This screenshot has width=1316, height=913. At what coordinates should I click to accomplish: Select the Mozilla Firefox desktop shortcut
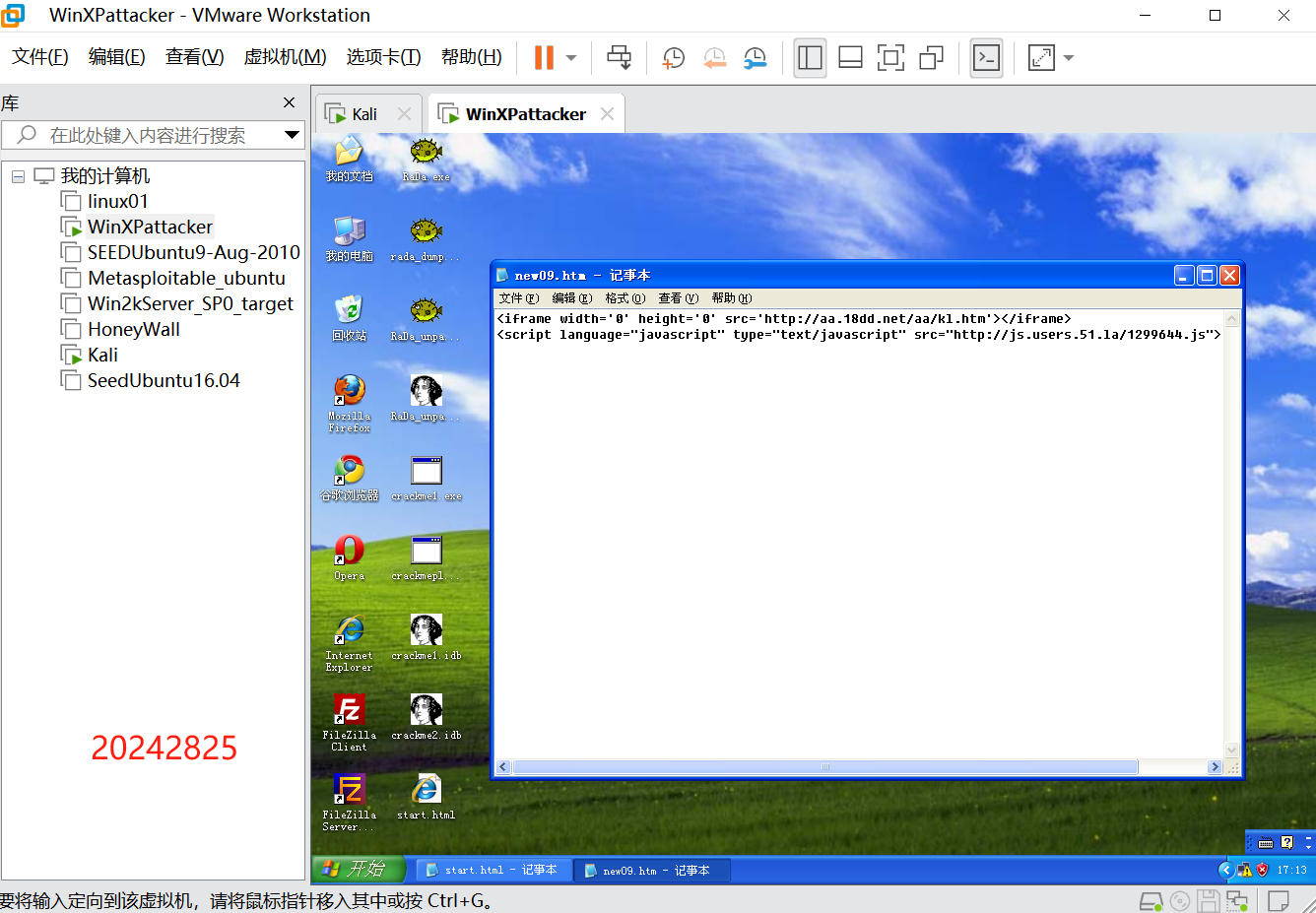click(350, 404)
